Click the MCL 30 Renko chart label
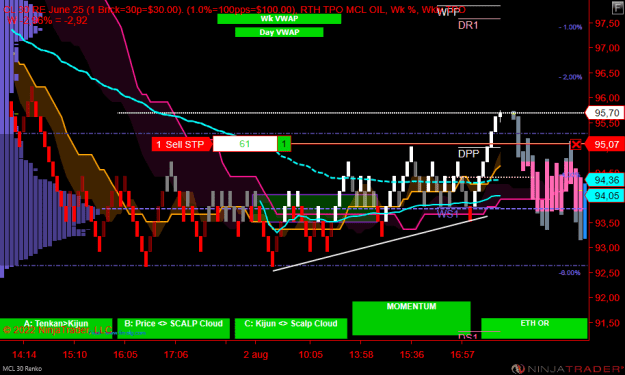 pos(22,369)
